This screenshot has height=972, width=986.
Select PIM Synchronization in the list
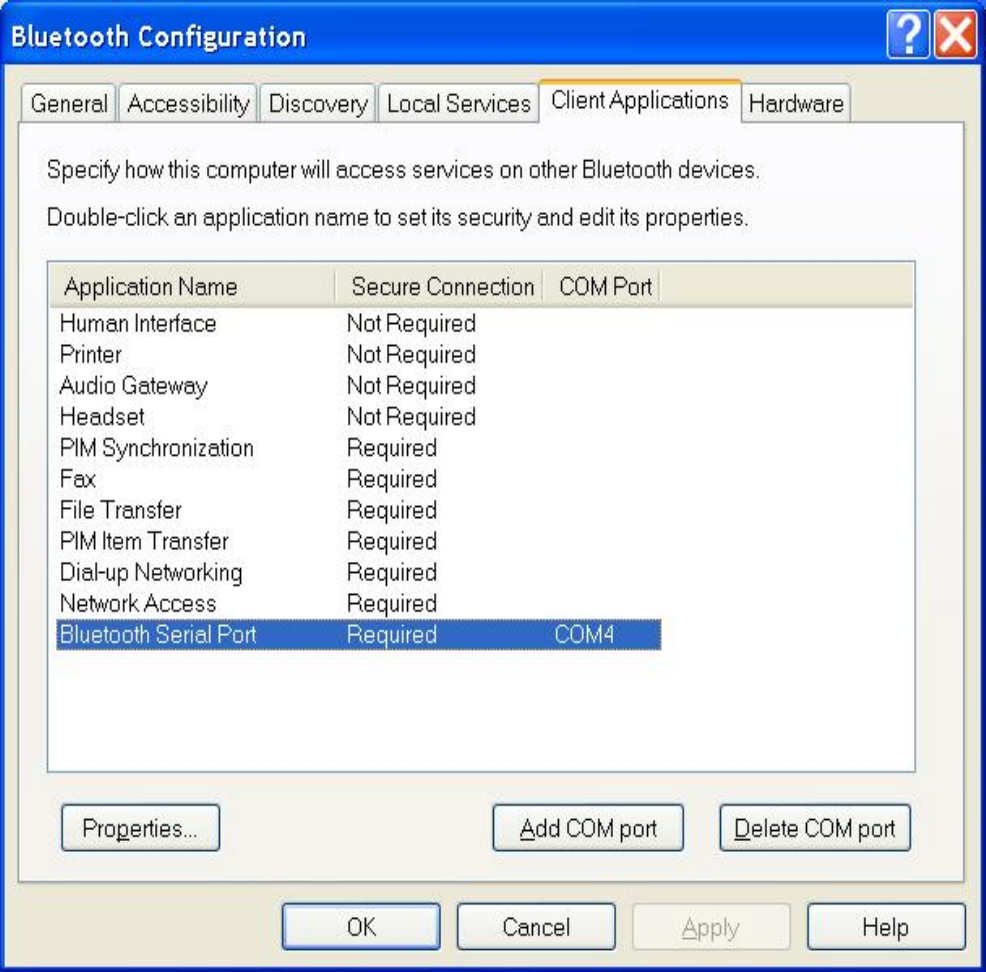pyautogui.click(x=358, y=448)
